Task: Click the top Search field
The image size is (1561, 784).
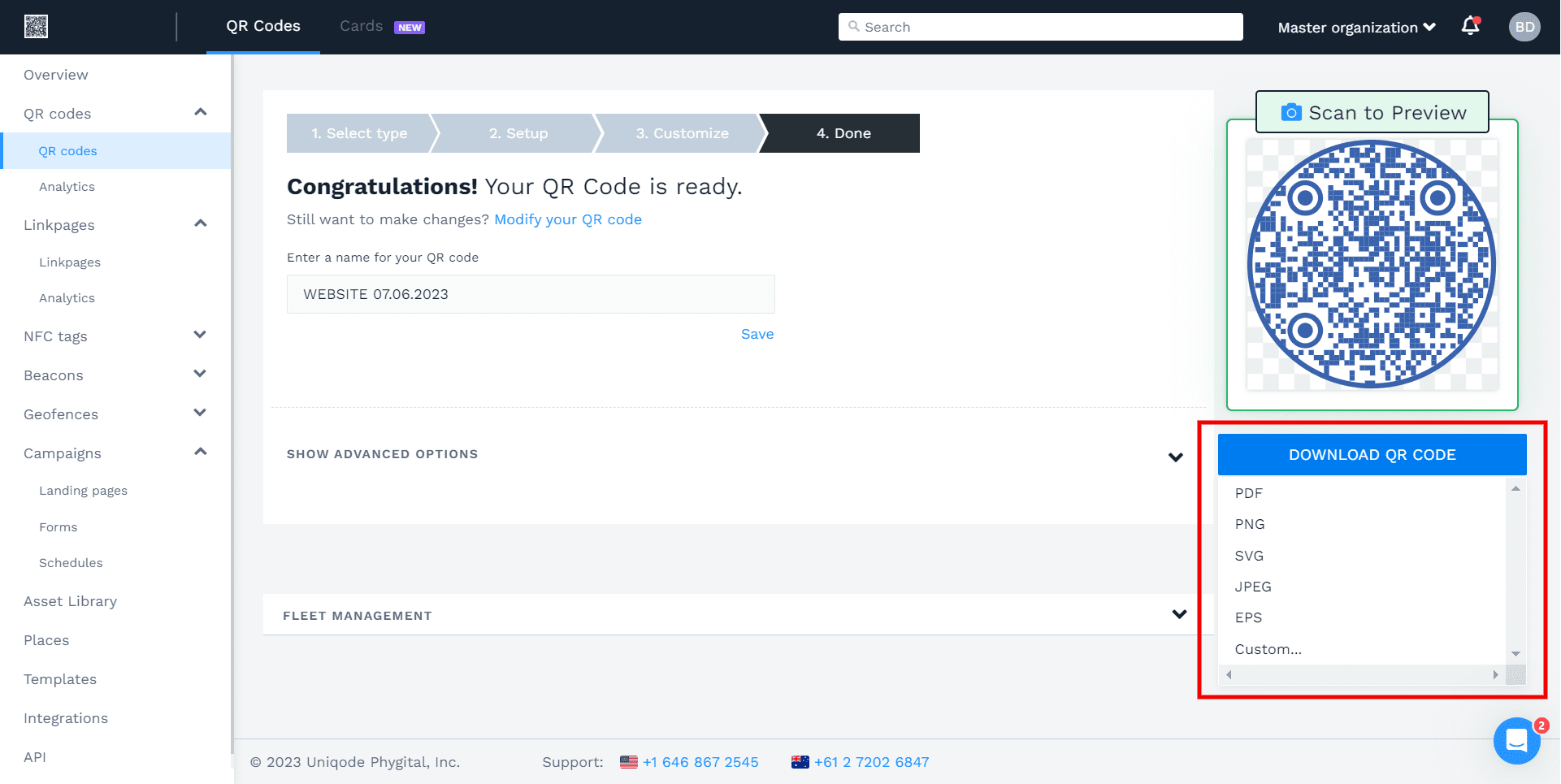Action: click(x=1040, y=27)
